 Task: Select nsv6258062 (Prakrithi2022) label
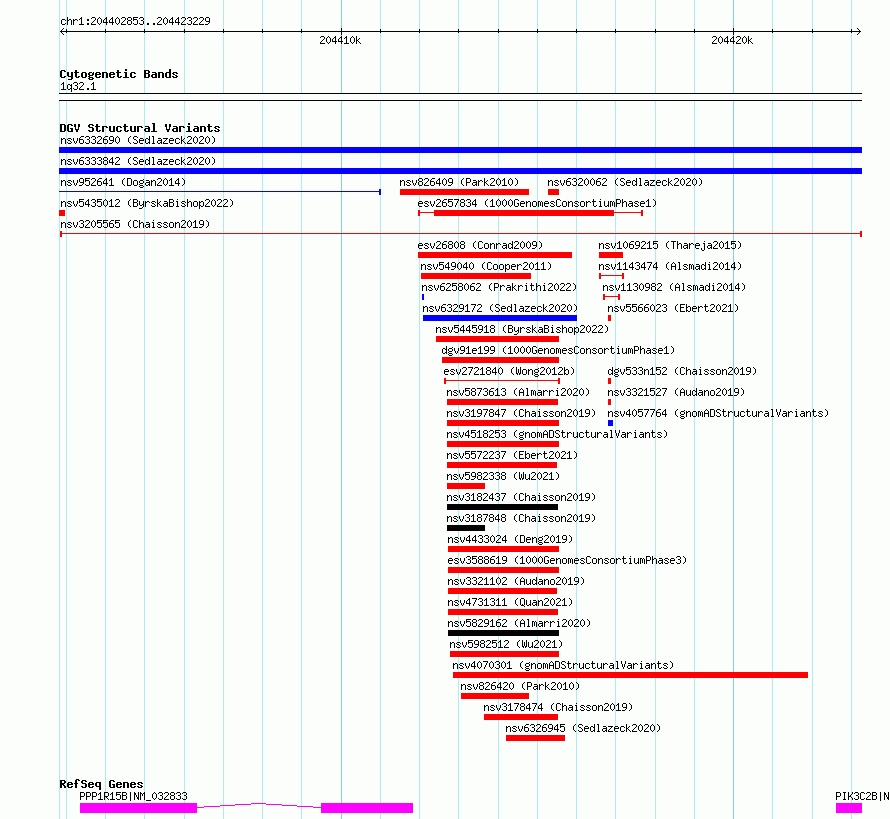(x=499, y=287)
